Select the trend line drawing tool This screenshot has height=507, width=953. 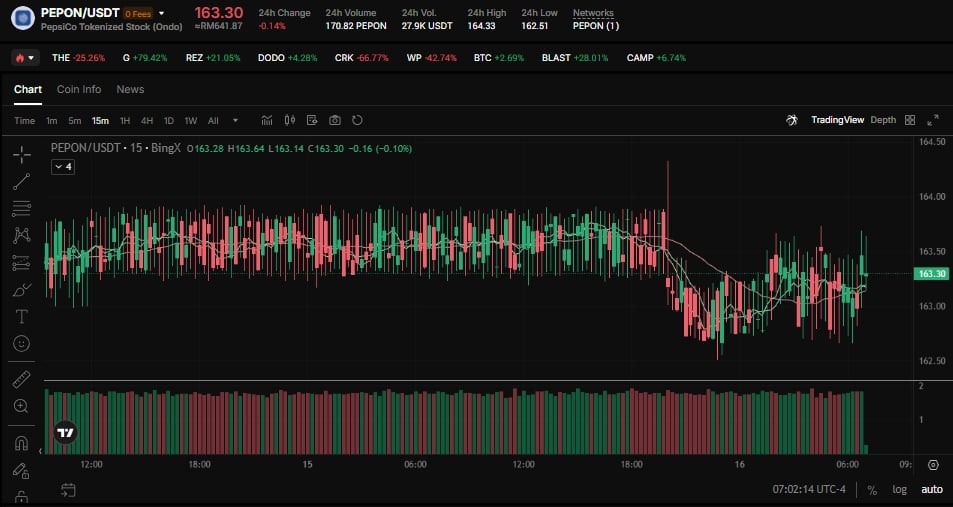point(21,181)
